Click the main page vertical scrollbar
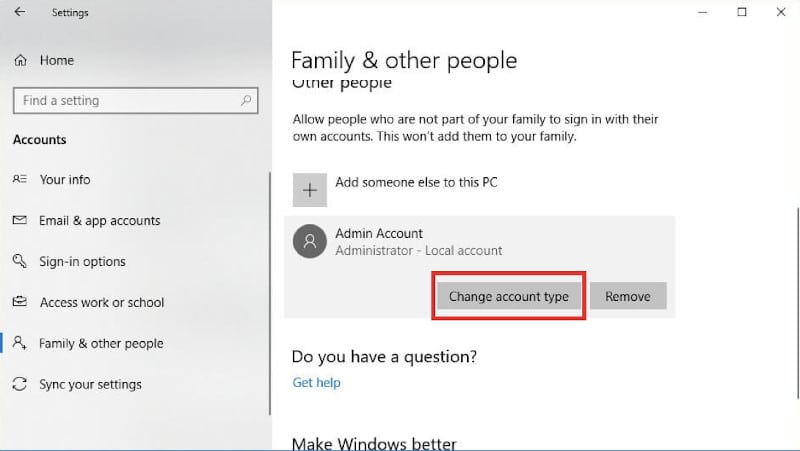 tap(797, 303)
